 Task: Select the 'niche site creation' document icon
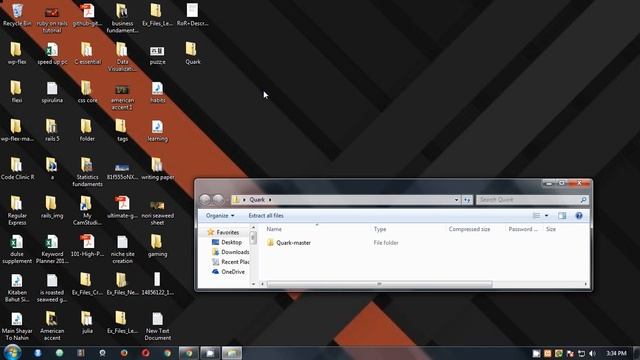(122, 249)
